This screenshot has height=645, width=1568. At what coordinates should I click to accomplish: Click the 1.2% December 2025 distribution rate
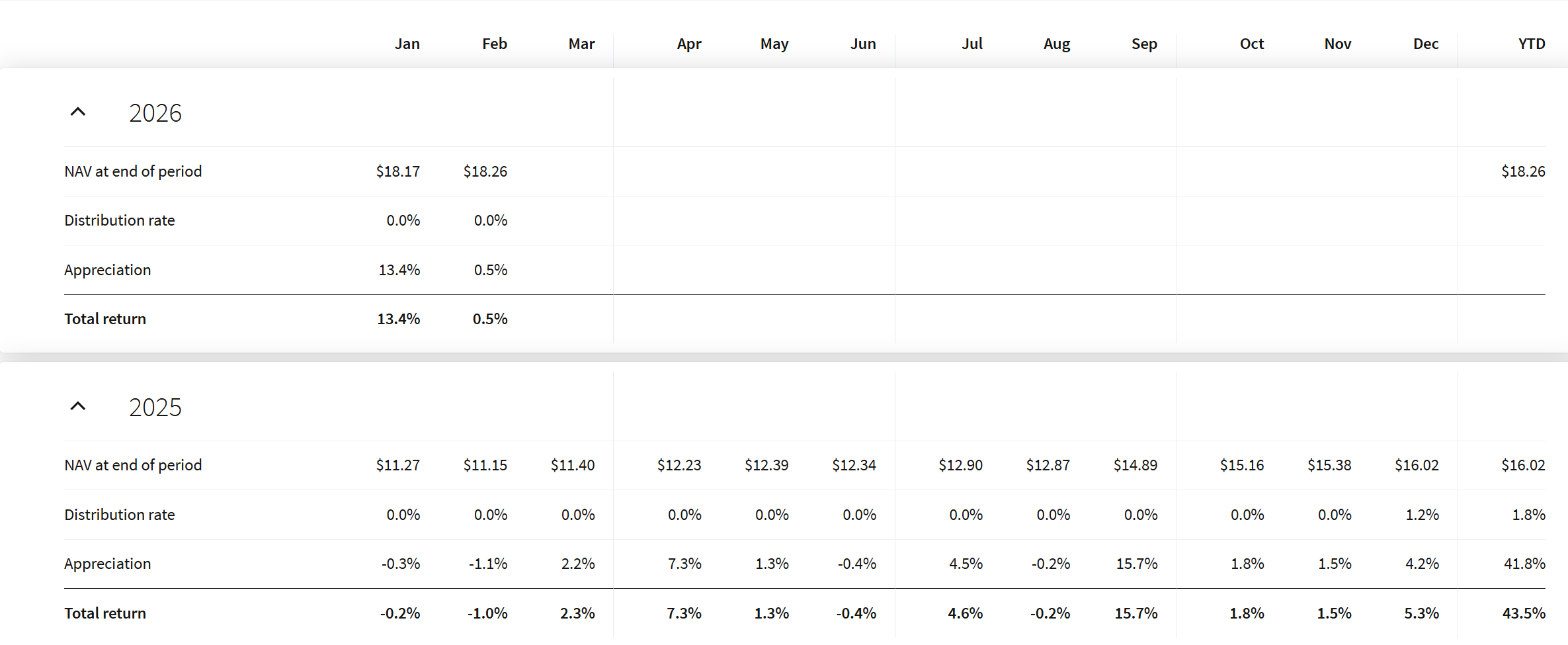pos(1422,515)
